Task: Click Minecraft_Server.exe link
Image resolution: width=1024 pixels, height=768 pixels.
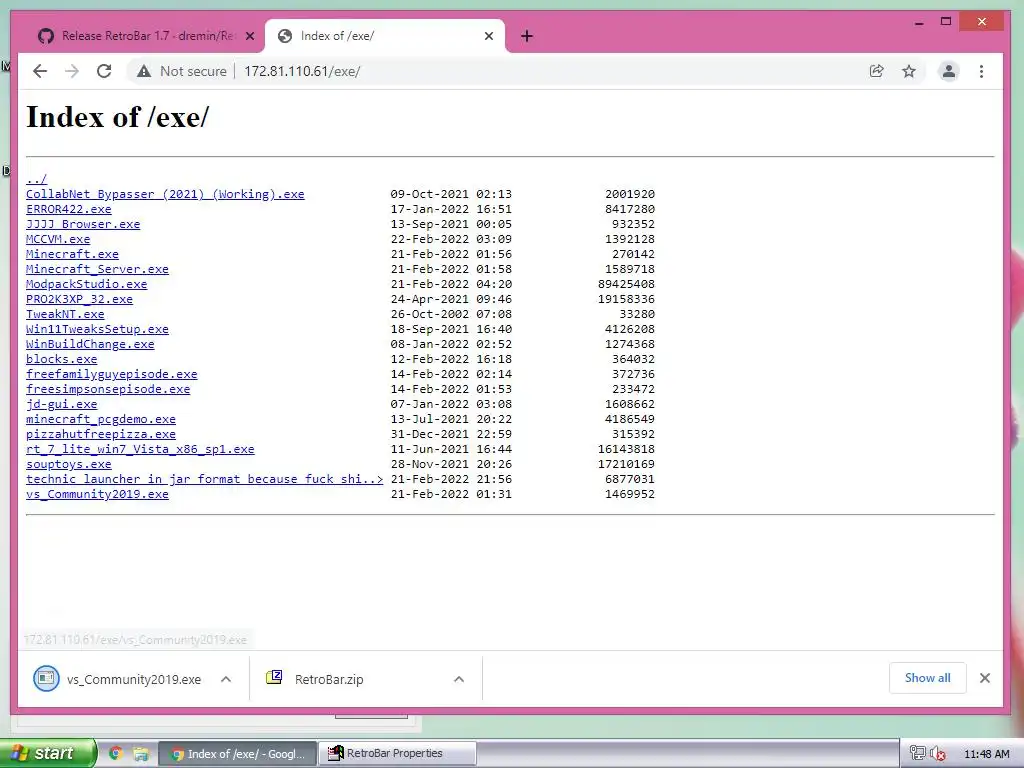Action: point(97,269)
